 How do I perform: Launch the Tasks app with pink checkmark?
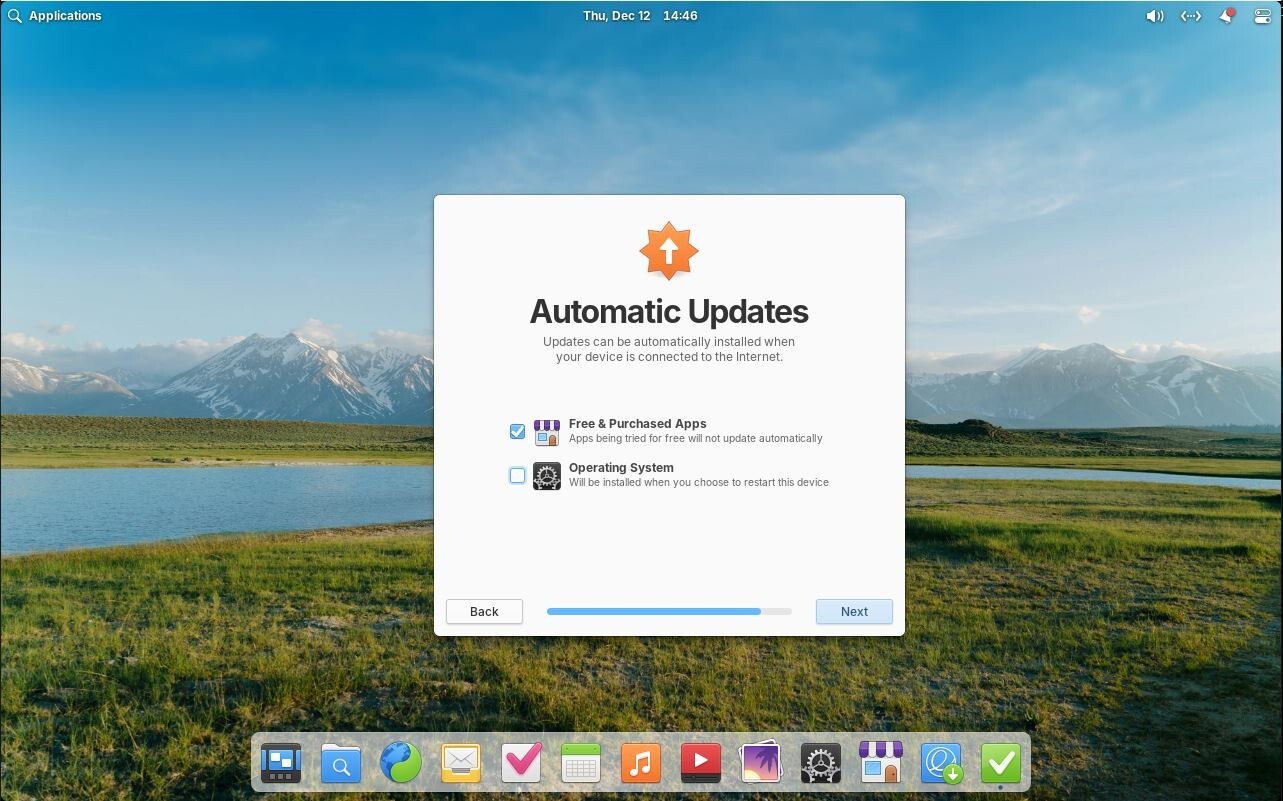(521, 763)
